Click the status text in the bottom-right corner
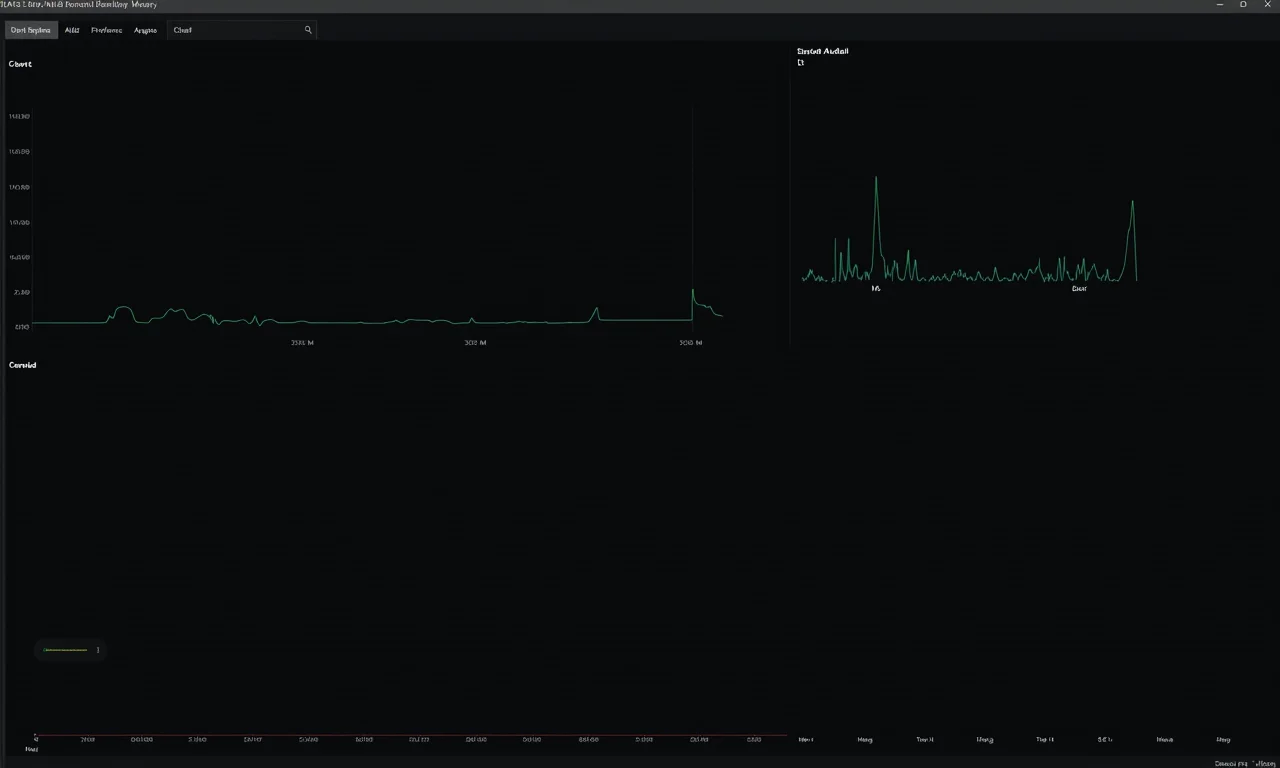 pos(1243,762)
